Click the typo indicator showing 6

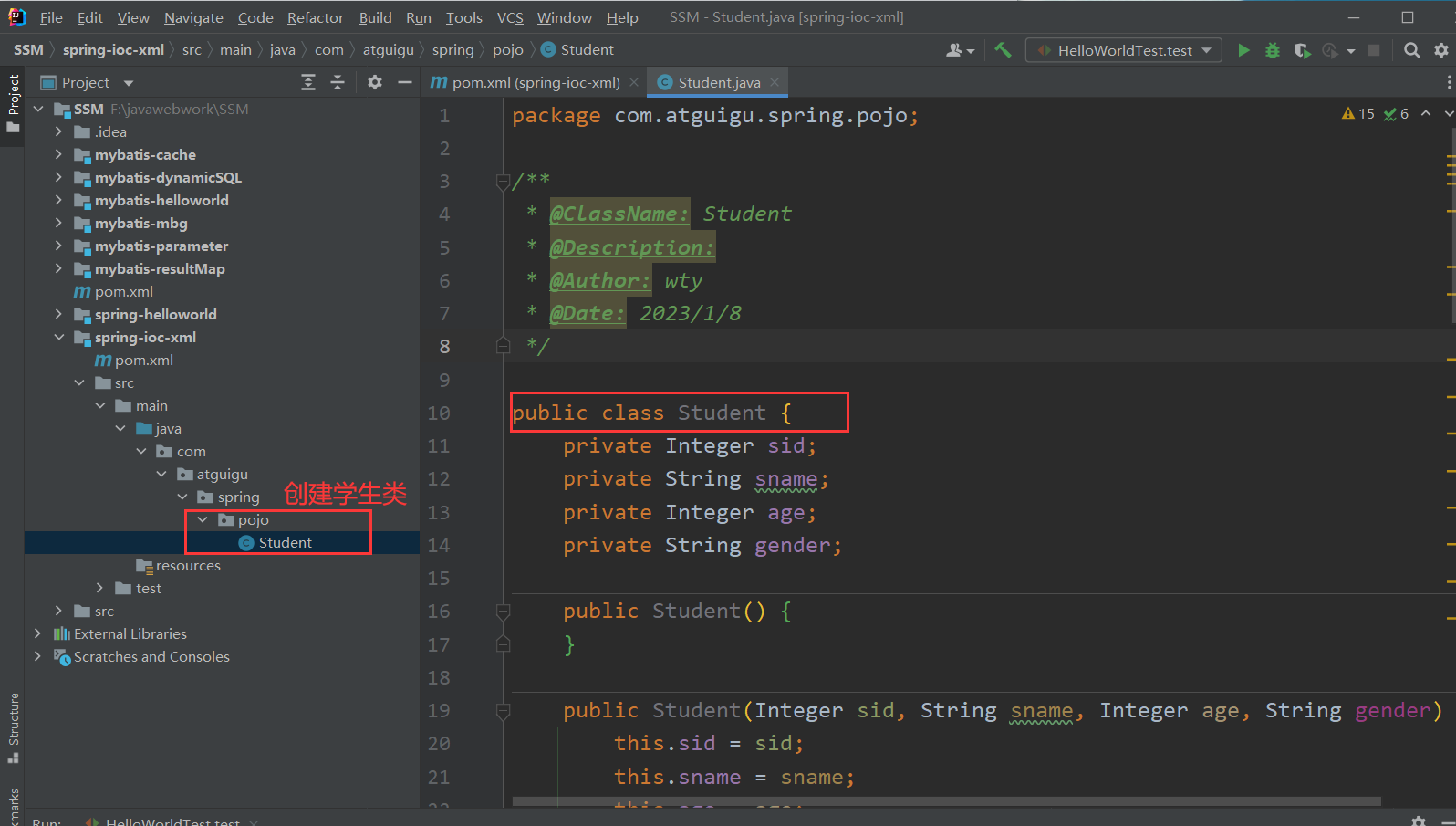point(1397,114)
